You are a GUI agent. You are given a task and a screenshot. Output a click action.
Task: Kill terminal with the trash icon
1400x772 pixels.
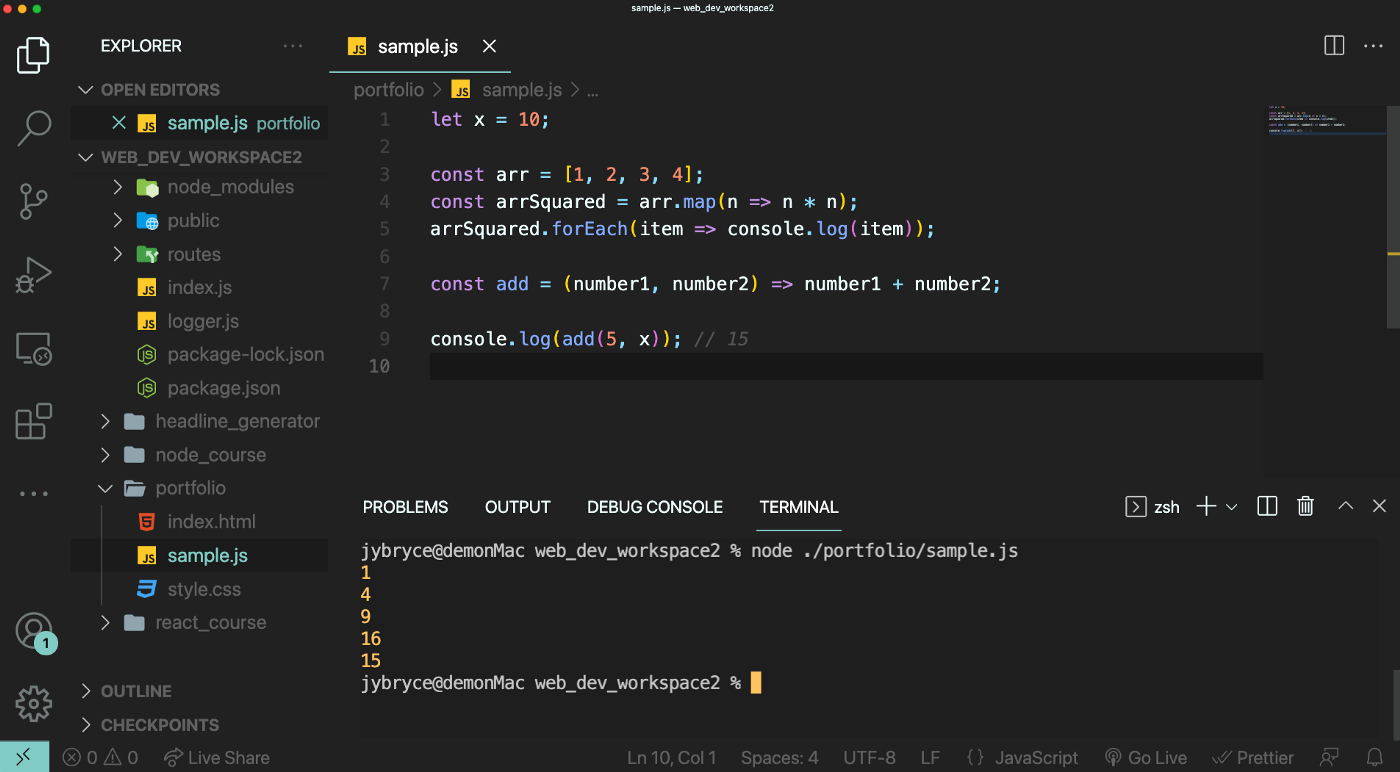click(1305, 506)
